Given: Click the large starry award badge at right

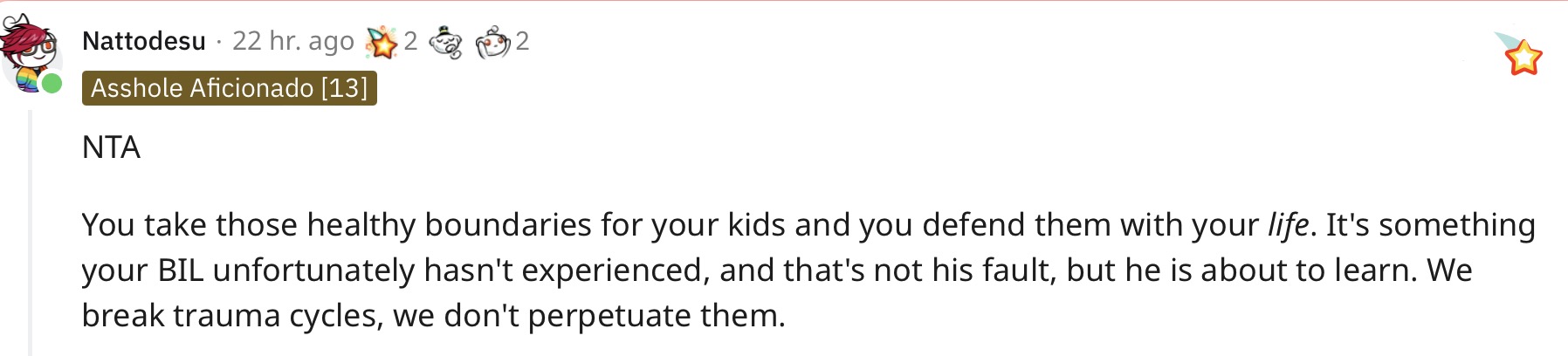Looking at the screenshot, I should [x=1519, y=54].
